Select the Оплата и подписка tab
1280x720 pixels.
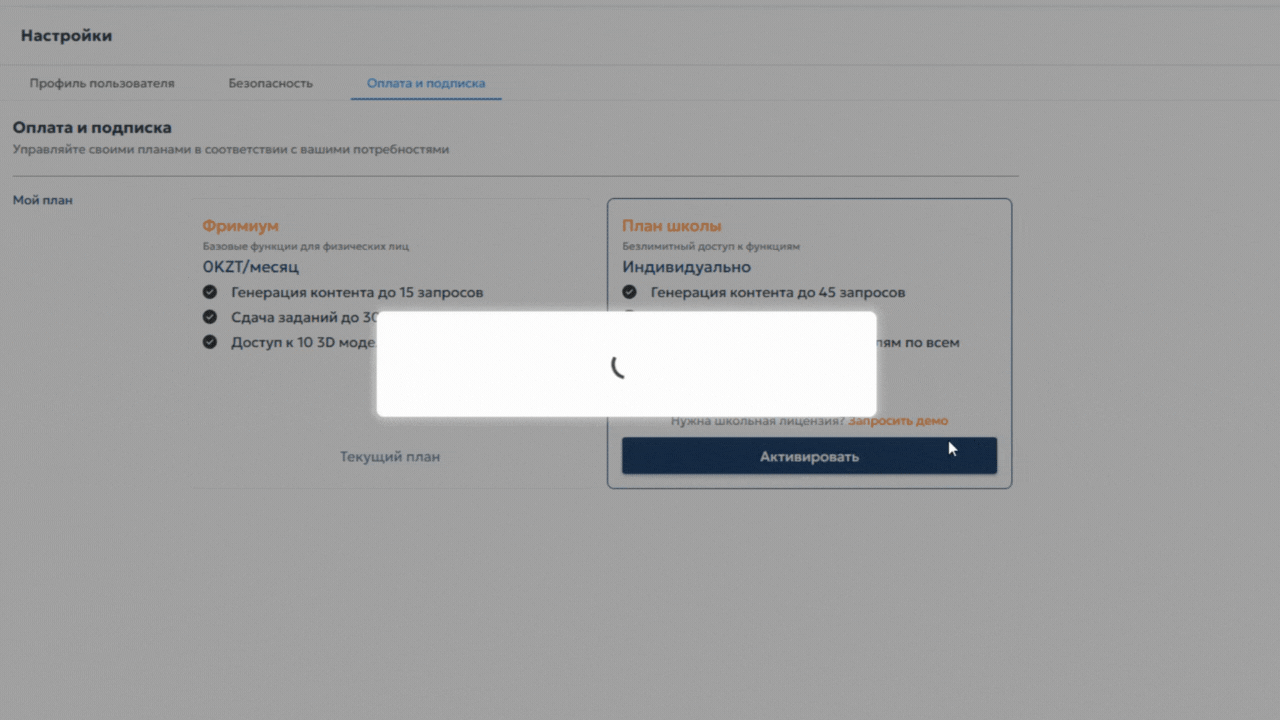(x=426, y=83)
